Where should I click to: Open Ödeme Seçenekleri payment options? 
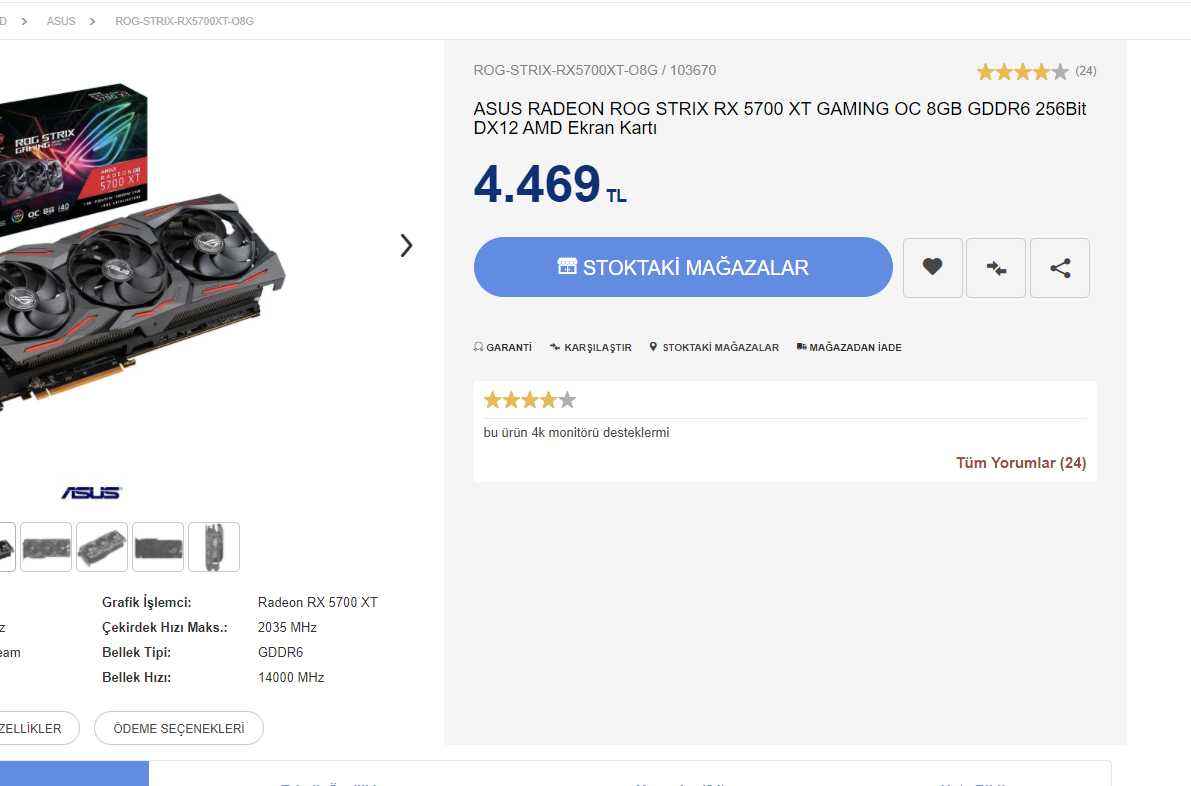click(179, 728)
